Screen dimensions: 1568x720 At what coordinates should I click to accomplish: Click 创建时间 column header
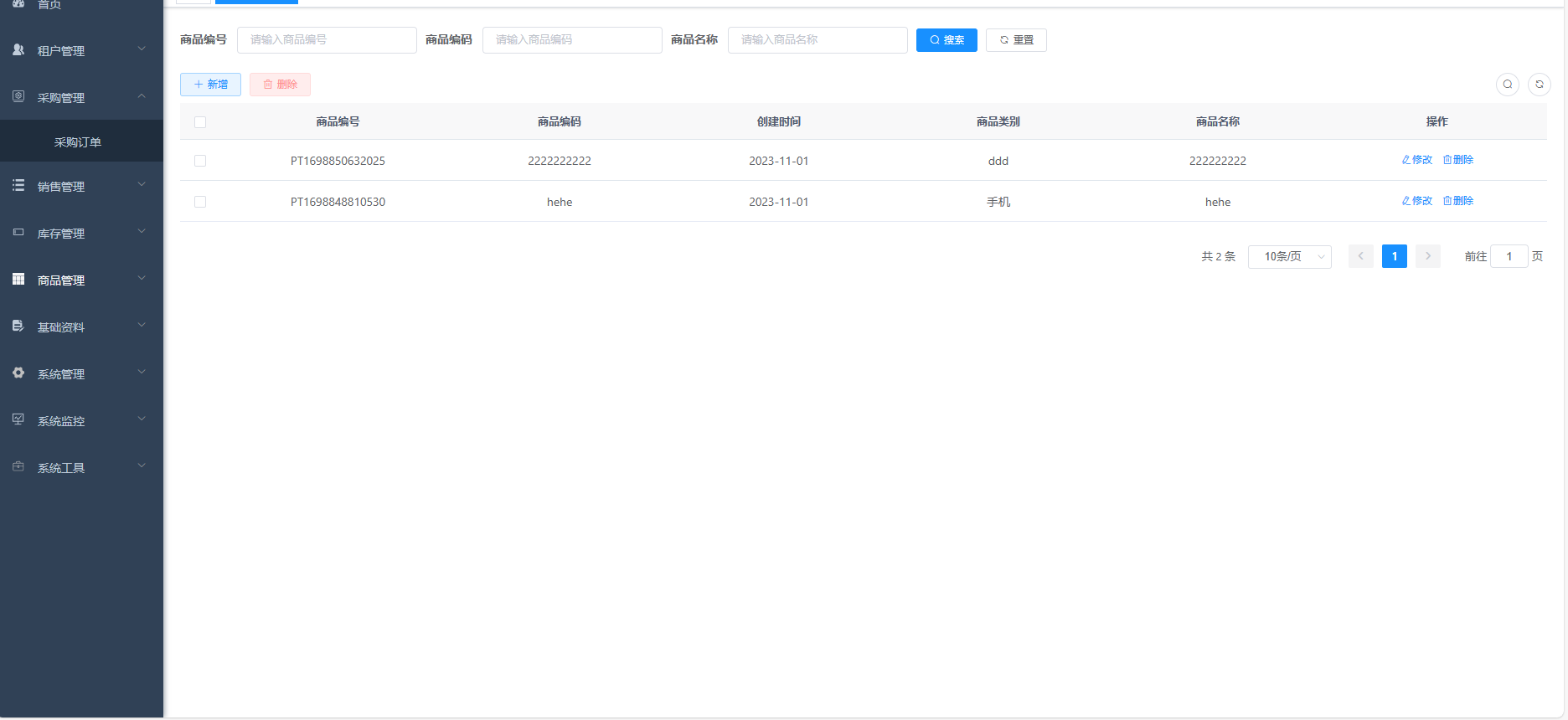click(x=779, y=121)
